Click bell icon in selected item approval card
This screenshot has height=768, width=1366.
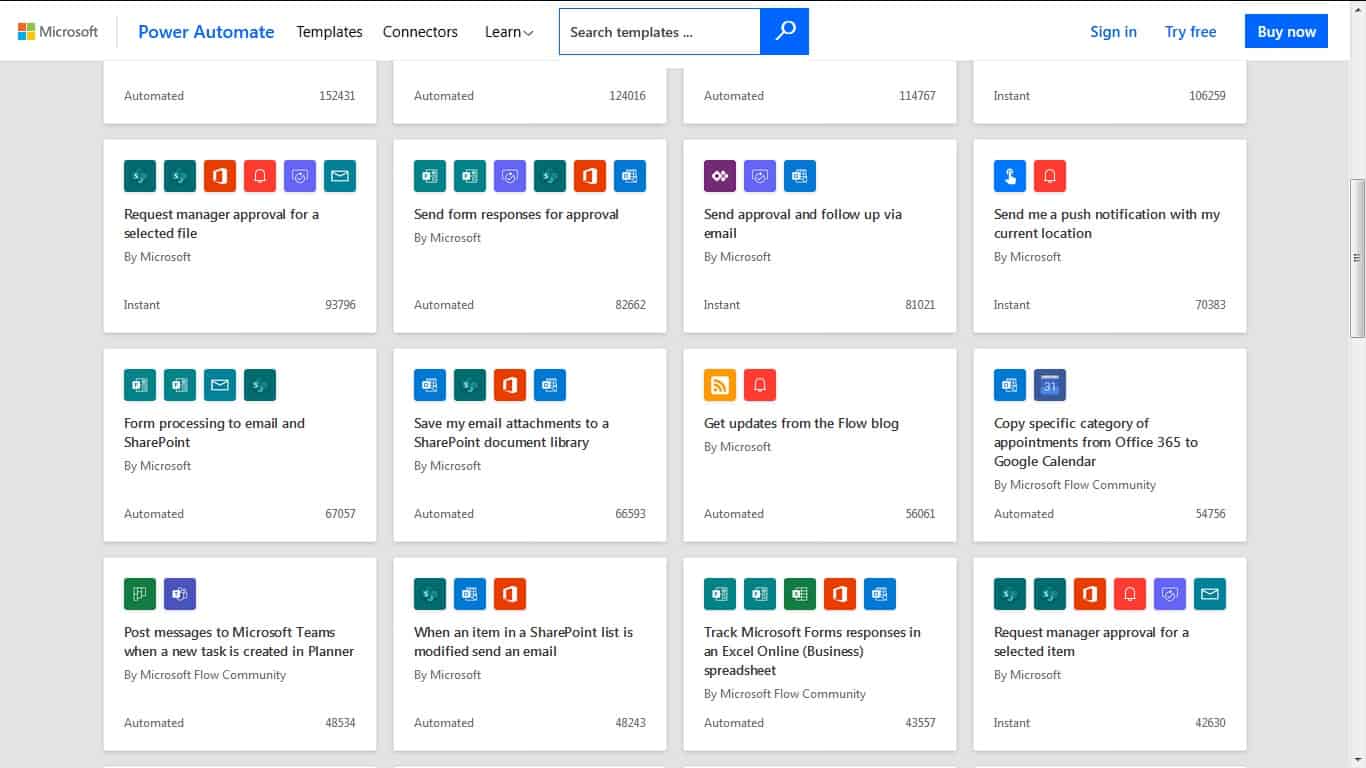pos(1130,594)
